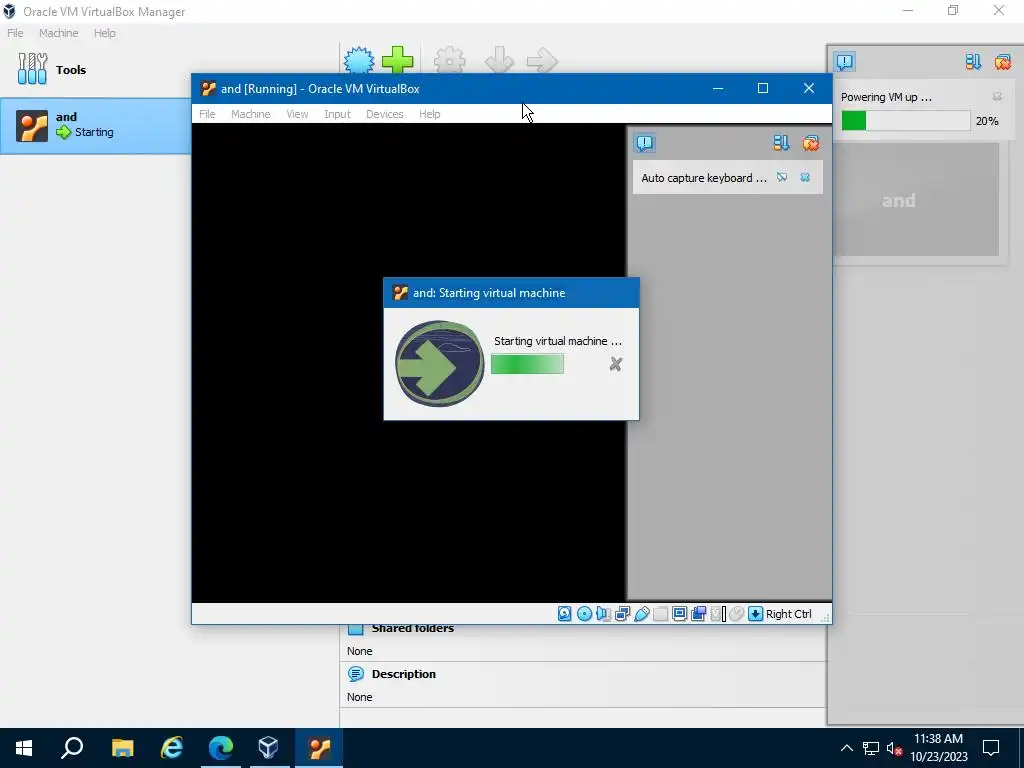Open Windows Search on the taskbar
This screenshot has width=1024, height=768.
coord(72,748)
